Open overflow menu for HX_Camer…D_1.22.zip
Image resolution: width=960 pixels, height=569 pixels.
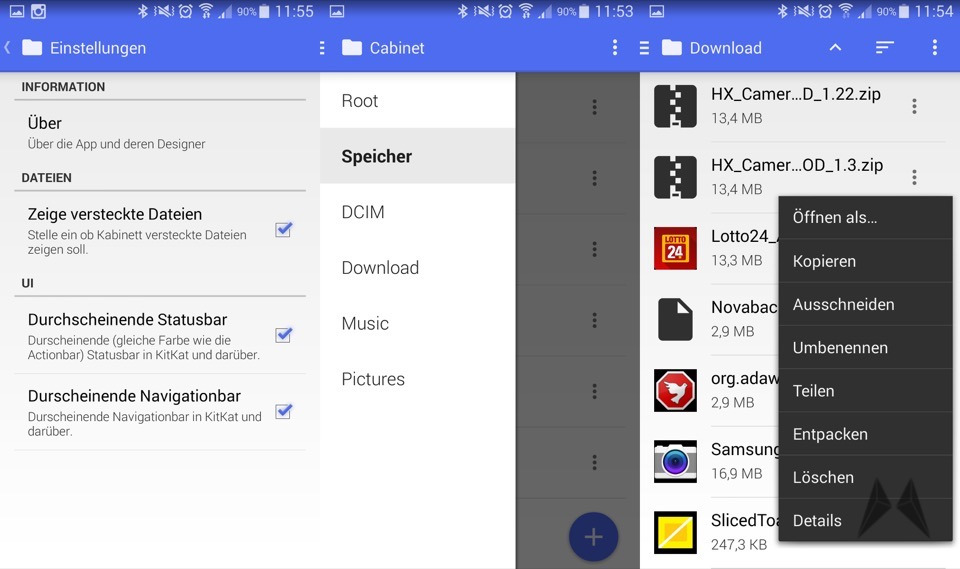tap(914, 106)
